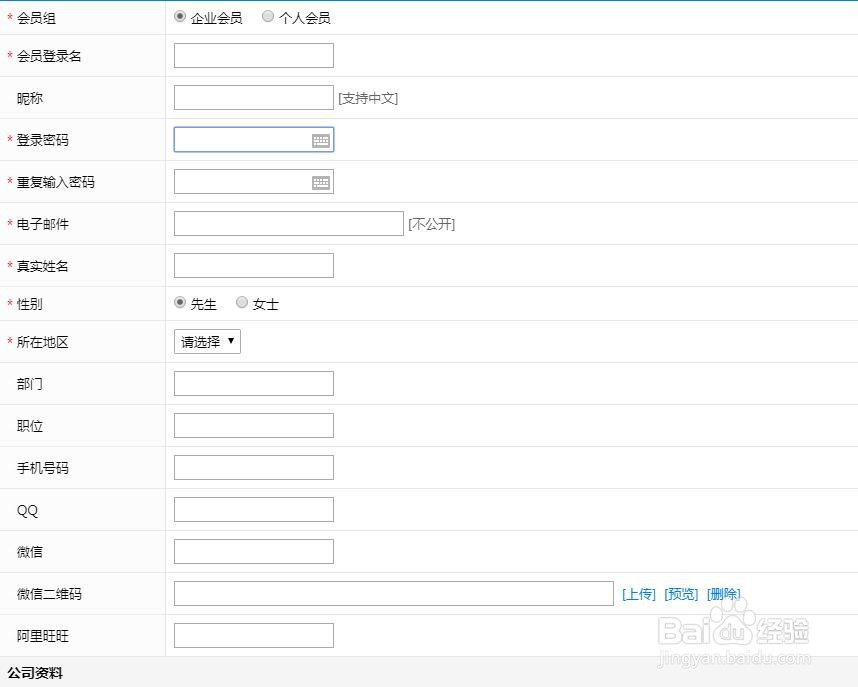The image size is (858, 687).
Task: Click keyboard icon in 重复输入密码 field
Action: [x=320, y=183]
